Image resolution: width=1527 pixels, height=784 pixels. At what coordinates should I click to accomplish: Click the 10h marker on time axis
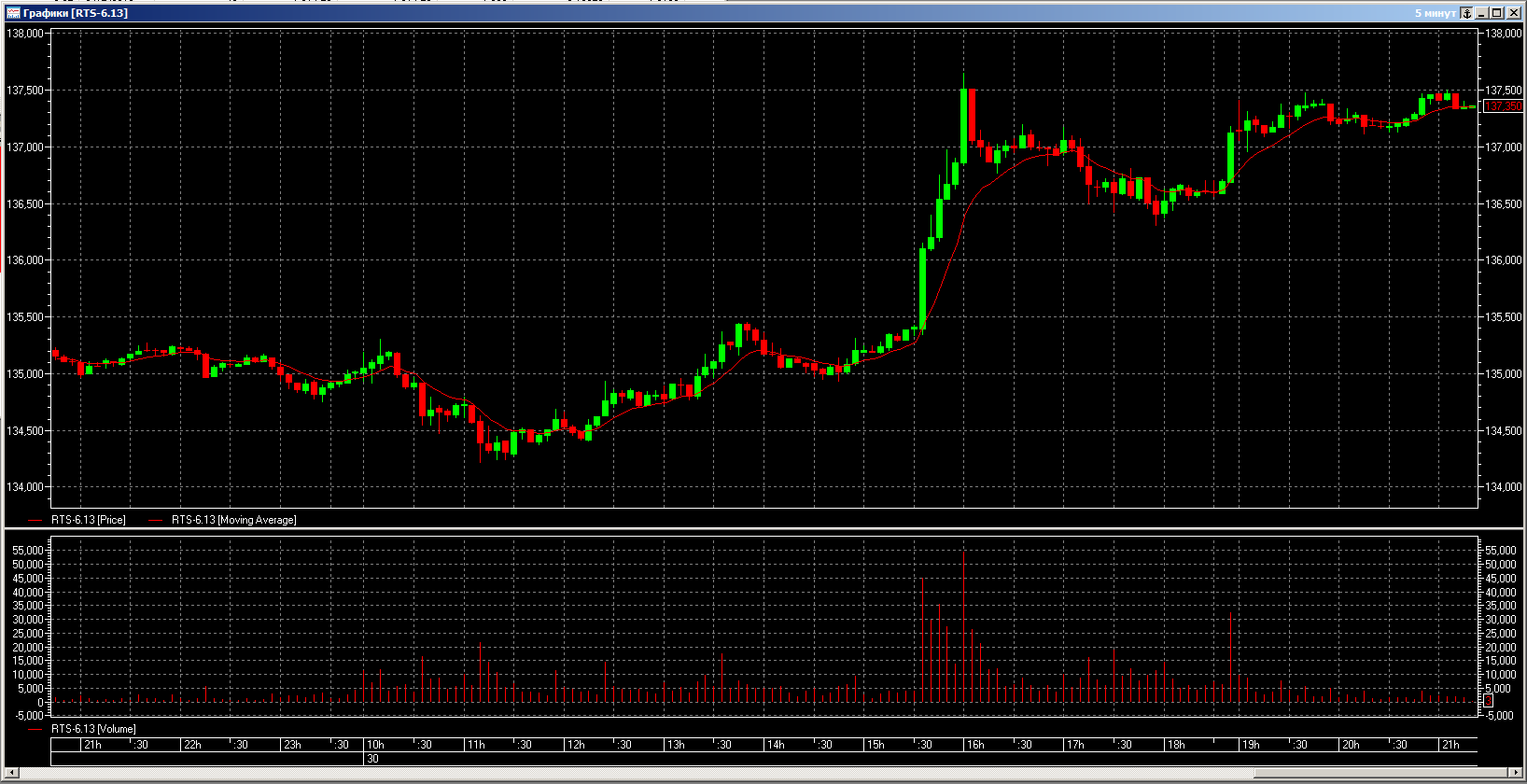(375, 745)
